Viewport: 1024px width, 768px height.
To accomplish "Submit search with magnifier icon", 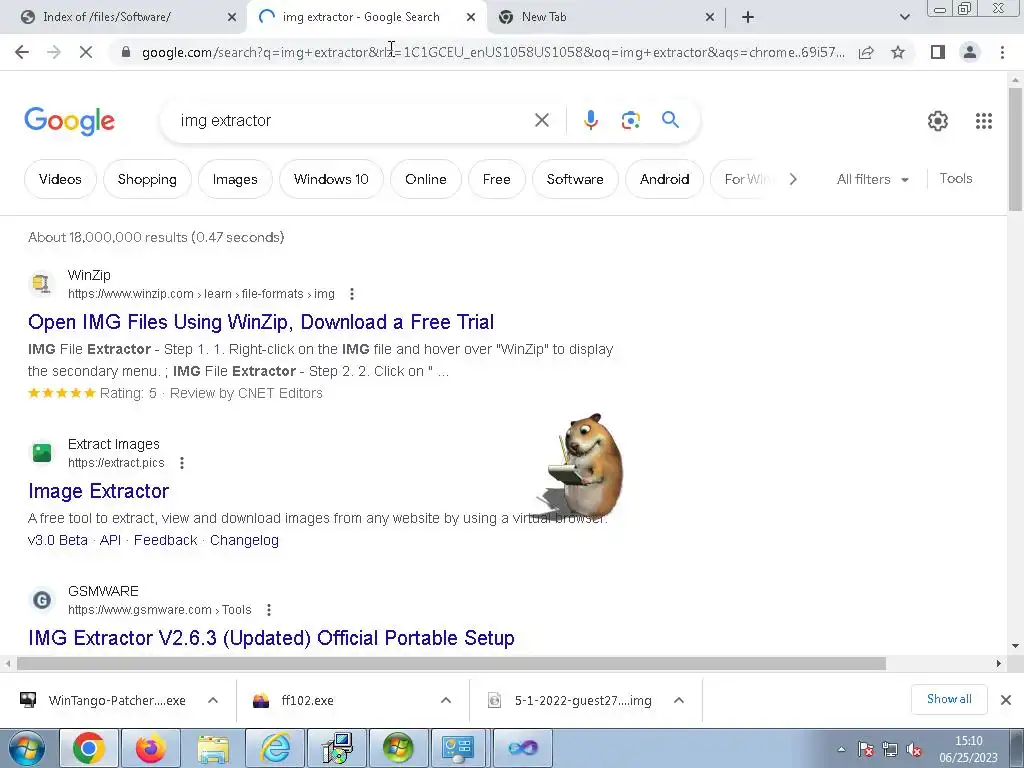I will click(x=670, y=120).
